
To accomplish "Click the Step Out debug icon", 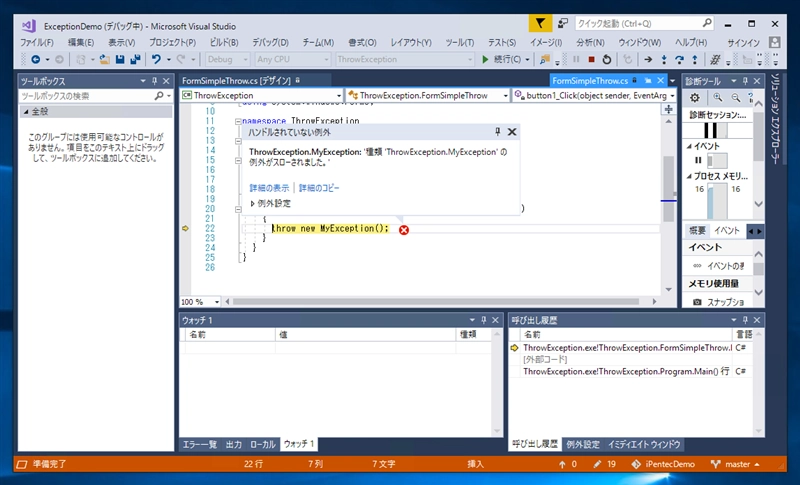I will [694, 60].
